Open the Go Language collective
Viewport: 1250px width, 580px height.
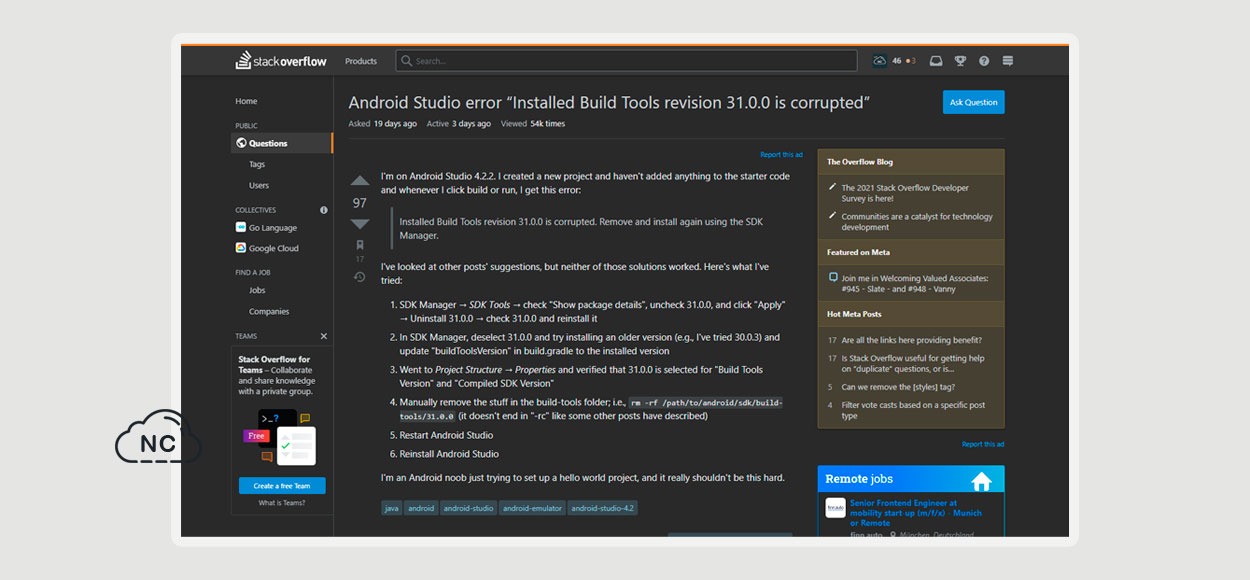(x=273, y=228)
